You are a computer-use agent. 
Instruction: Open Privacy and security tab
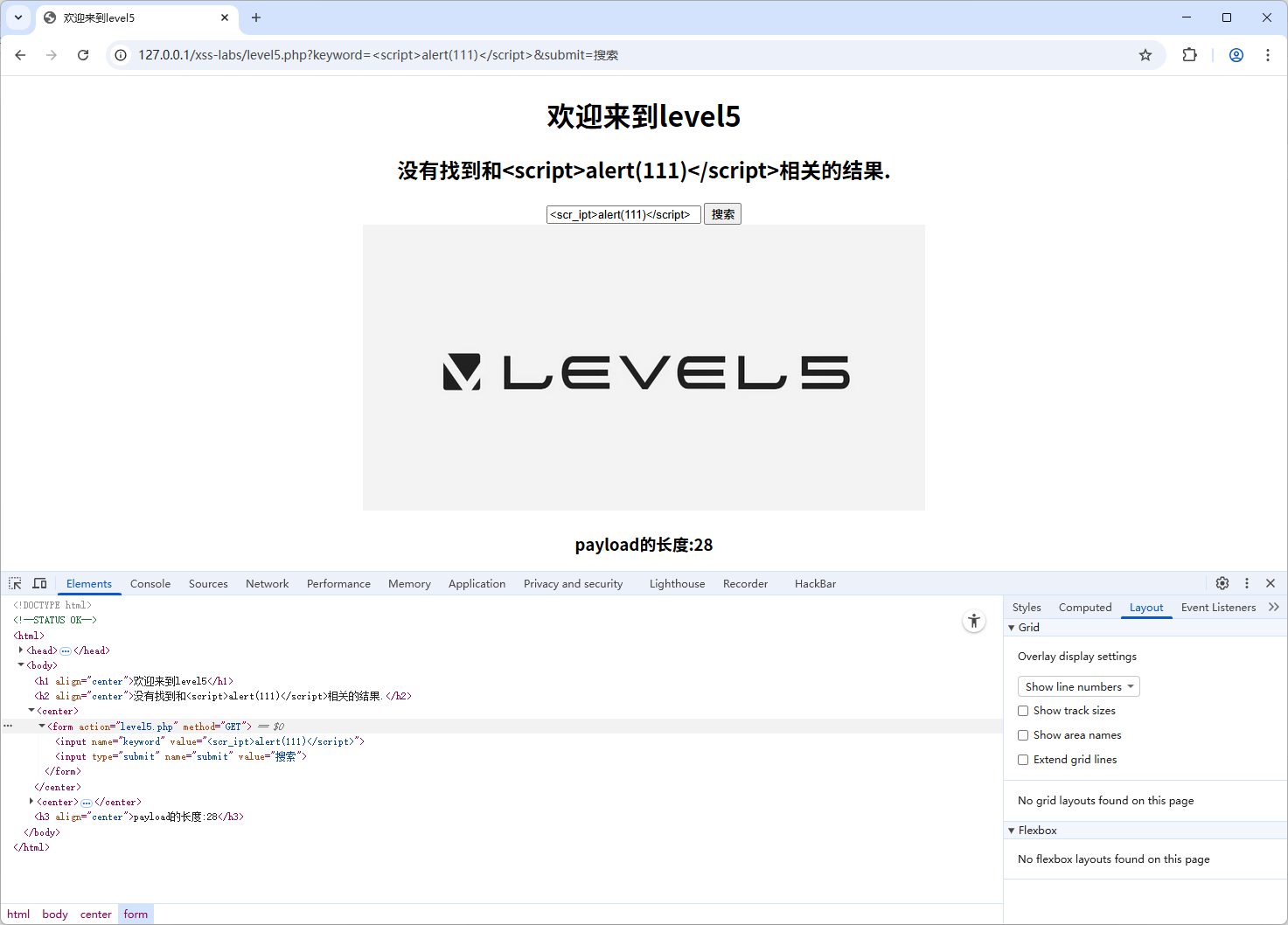[573, 584]
